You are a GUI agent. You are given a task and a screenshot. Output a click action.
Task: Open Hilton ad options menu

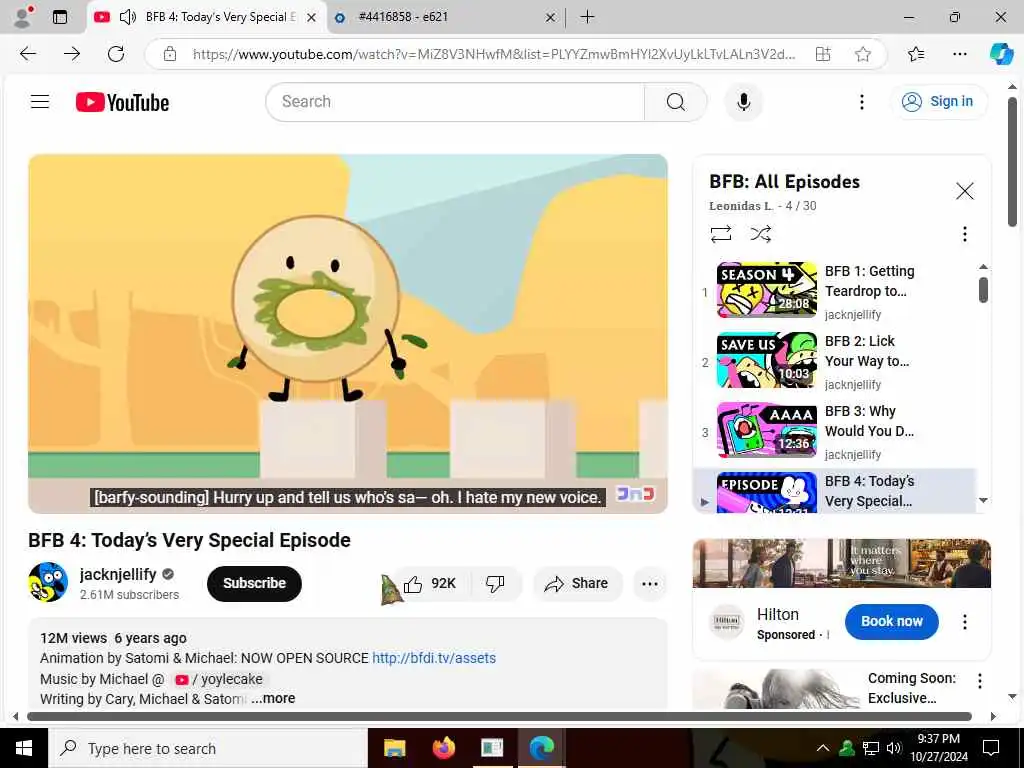[x=964, y=621]
